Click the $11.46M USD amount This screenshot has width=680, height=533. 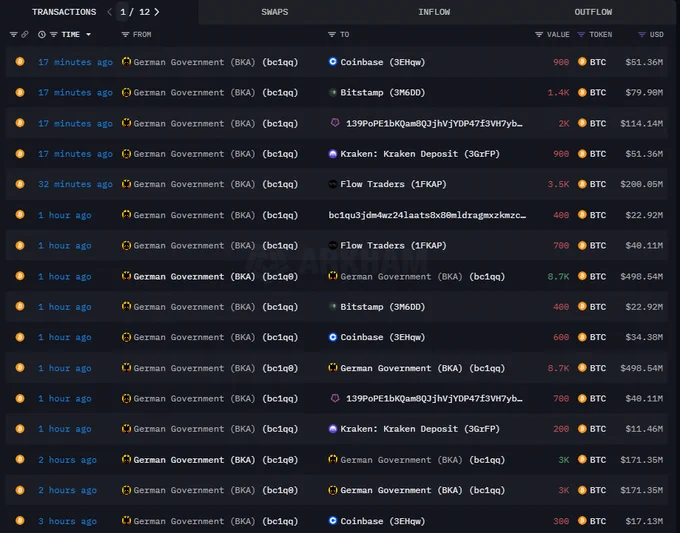[x=644, y=428]
